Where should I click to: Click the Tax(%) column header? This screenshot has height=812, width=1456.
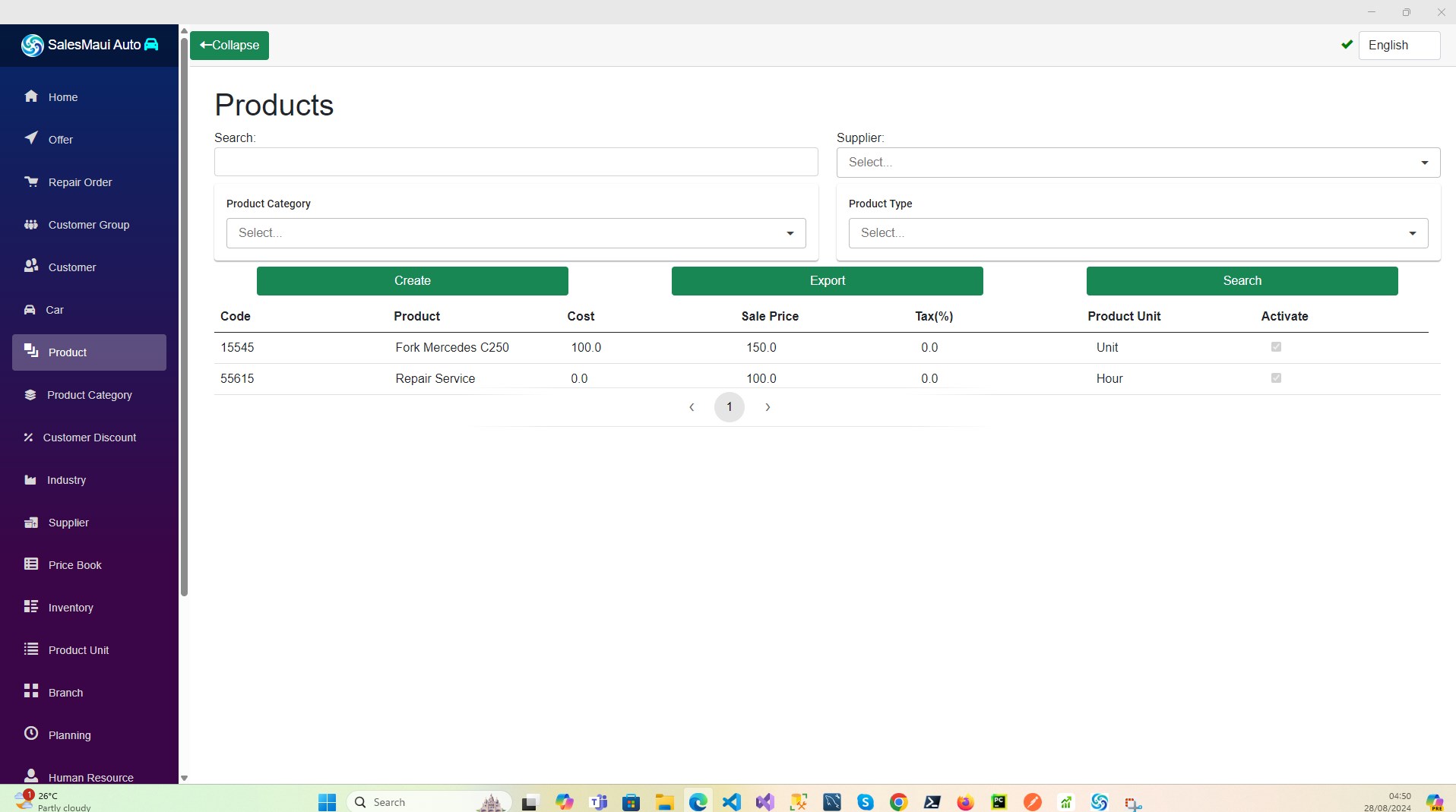pyautogui.click(x=934, y=317)
